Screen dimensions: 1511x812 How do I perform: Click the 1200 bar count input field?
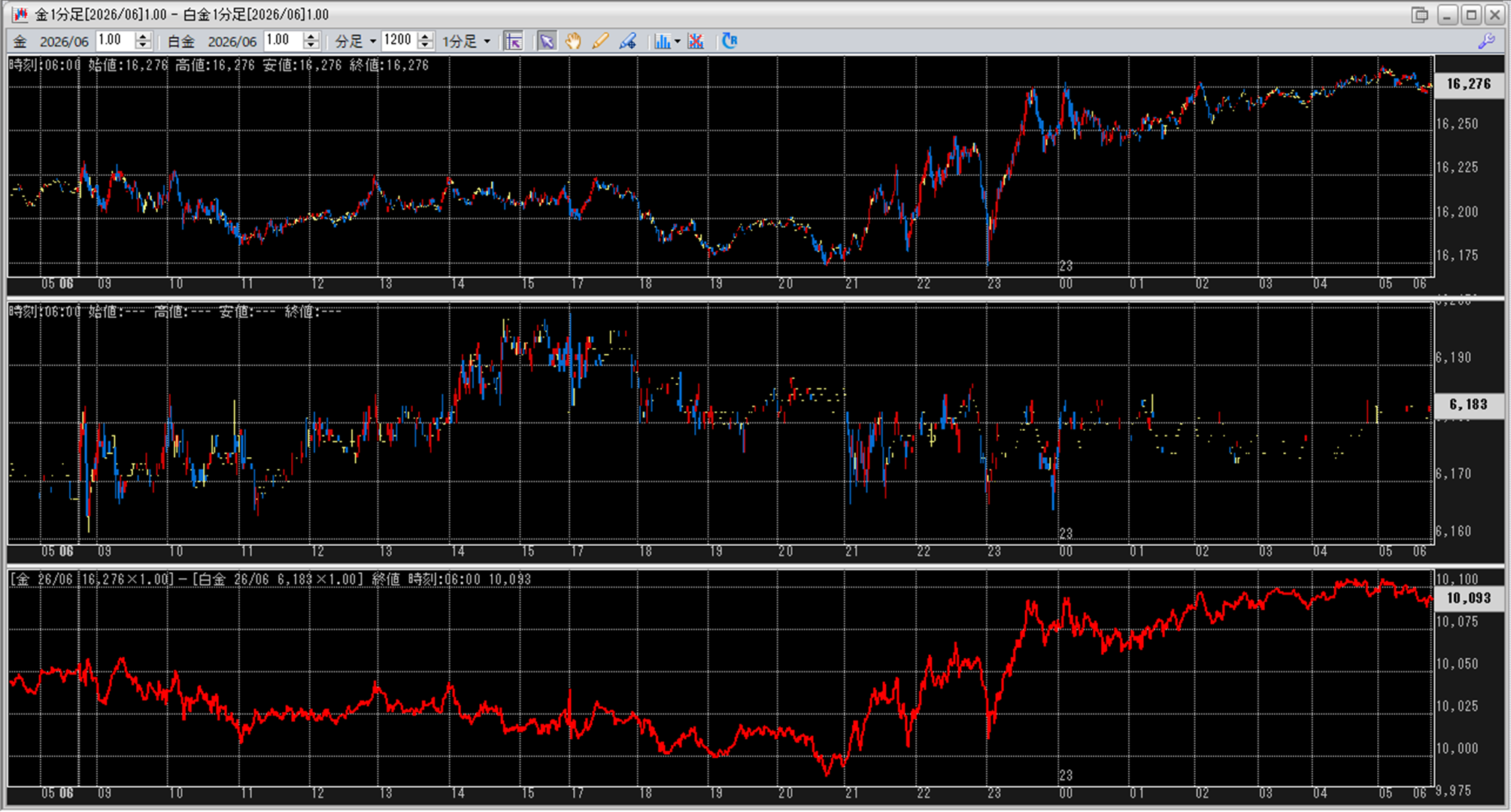click(399, 41)
